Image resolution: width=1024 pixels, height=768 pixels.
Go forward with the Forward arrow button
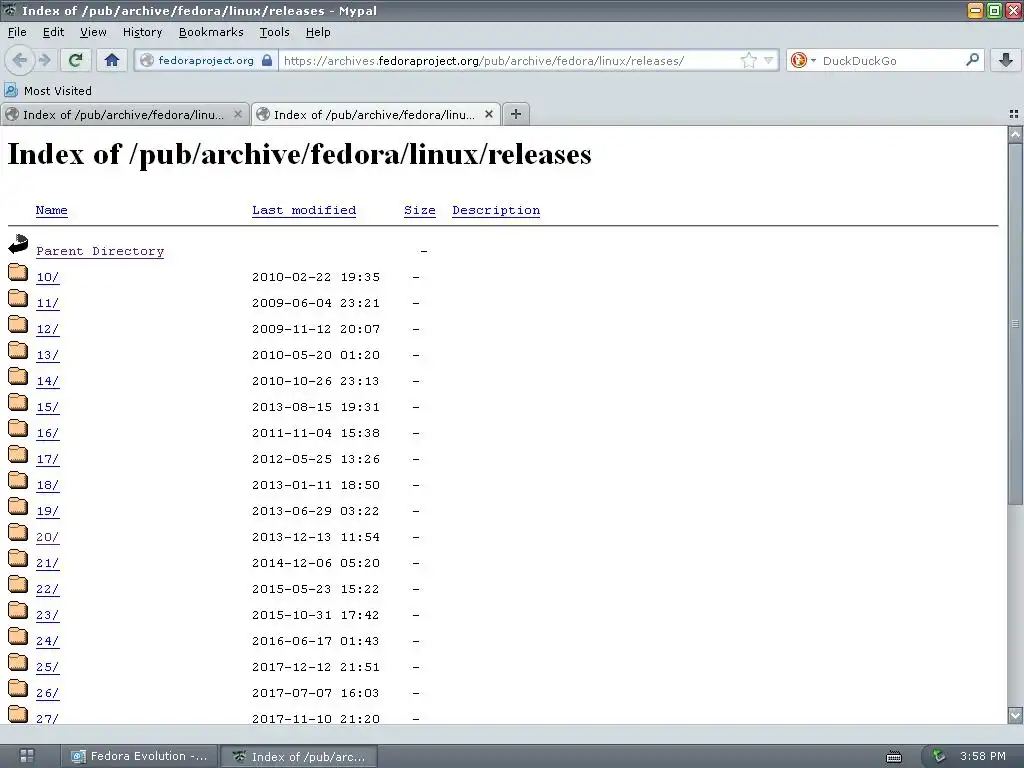[x=44, y=61]
